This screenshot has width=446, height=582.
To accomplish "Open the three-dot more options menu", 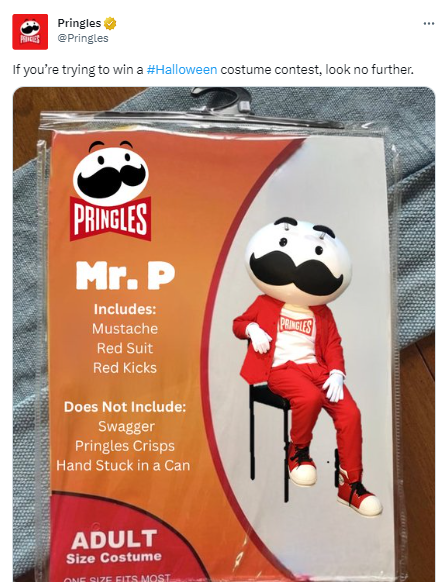I will tap(429, 23).
